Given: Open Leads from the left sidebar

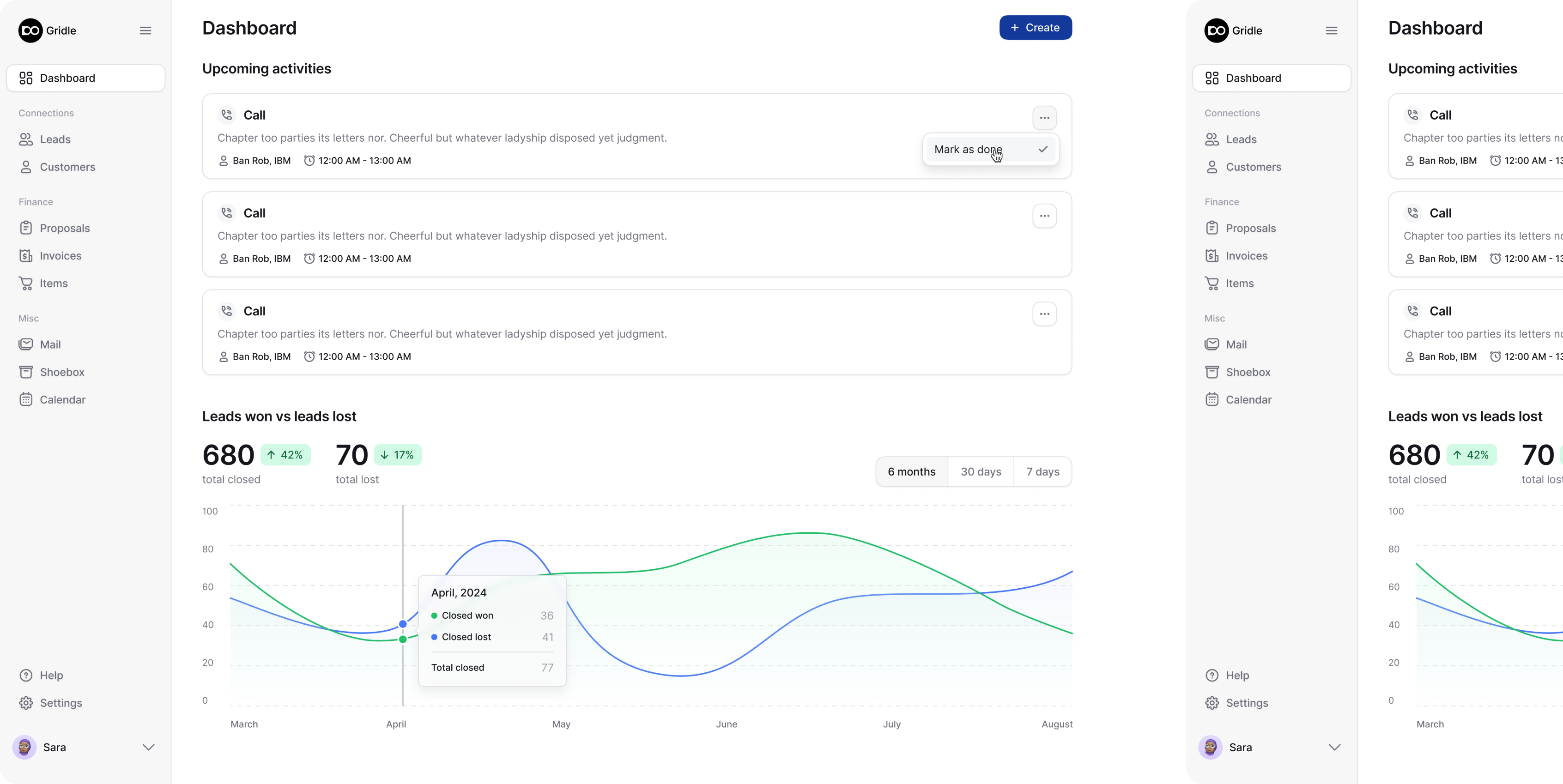Looking at the screenshot, I should (x=55, y=139).
